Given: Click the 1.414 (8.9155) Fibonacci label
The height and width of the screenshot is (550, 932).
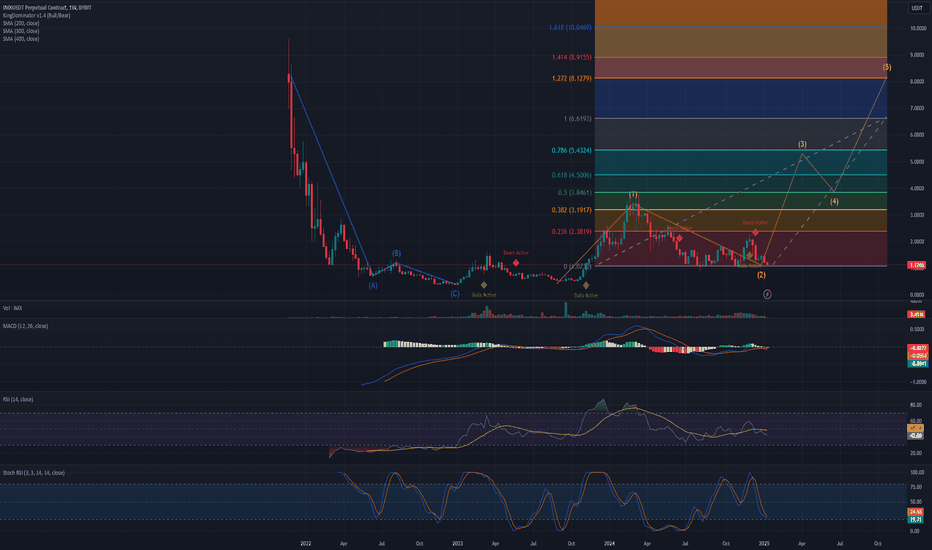Looking at the screenshot, I should [571, 57].
